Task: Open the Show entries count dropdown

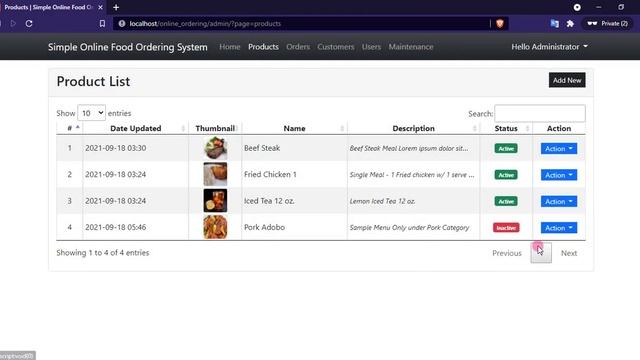Action: pyautogui.click(x=91, y=113)
